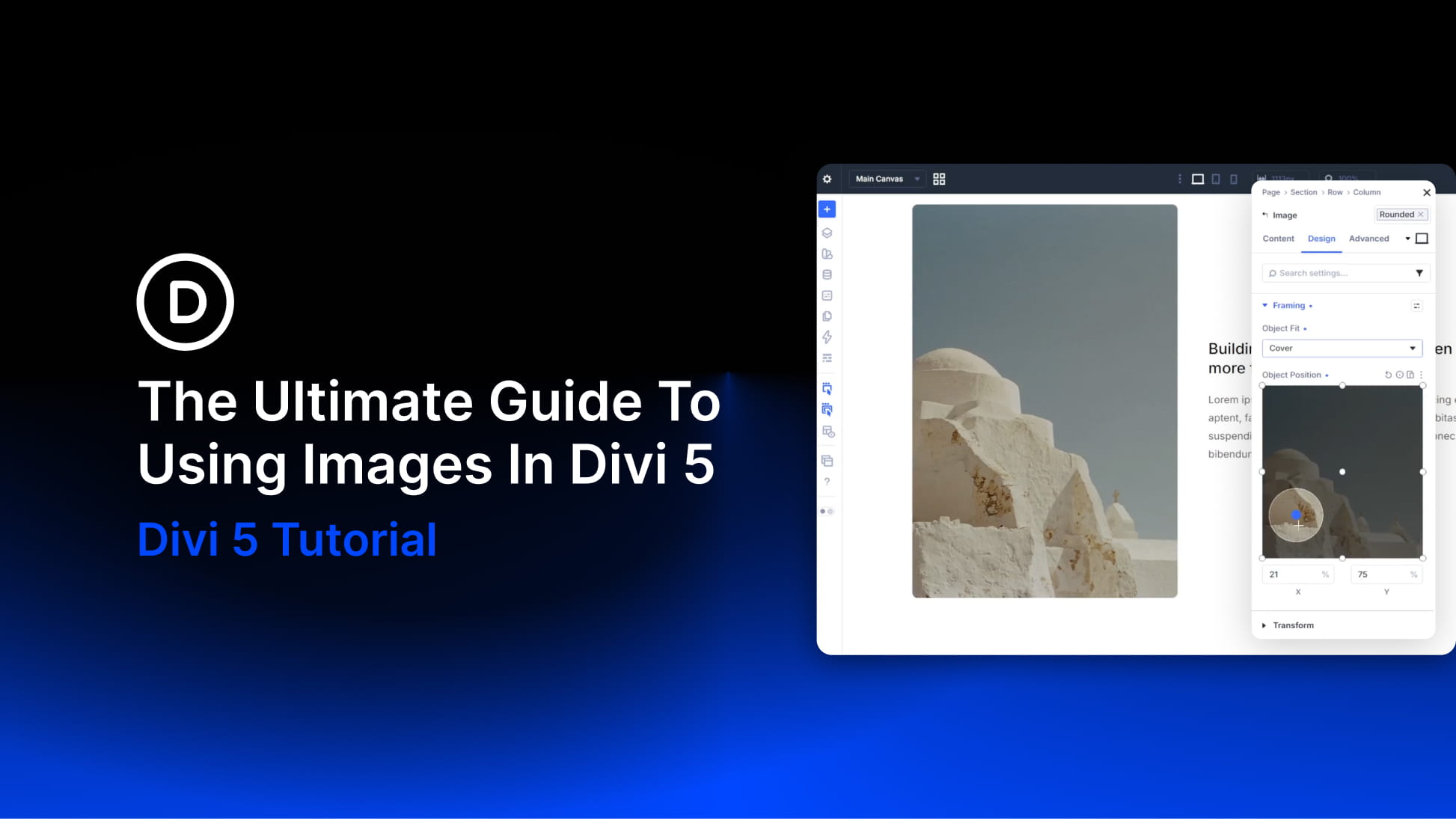Viewport: 1456px width, 819px height.
Task: Toggle the layout preview eye icon
Action: (828, 432)
